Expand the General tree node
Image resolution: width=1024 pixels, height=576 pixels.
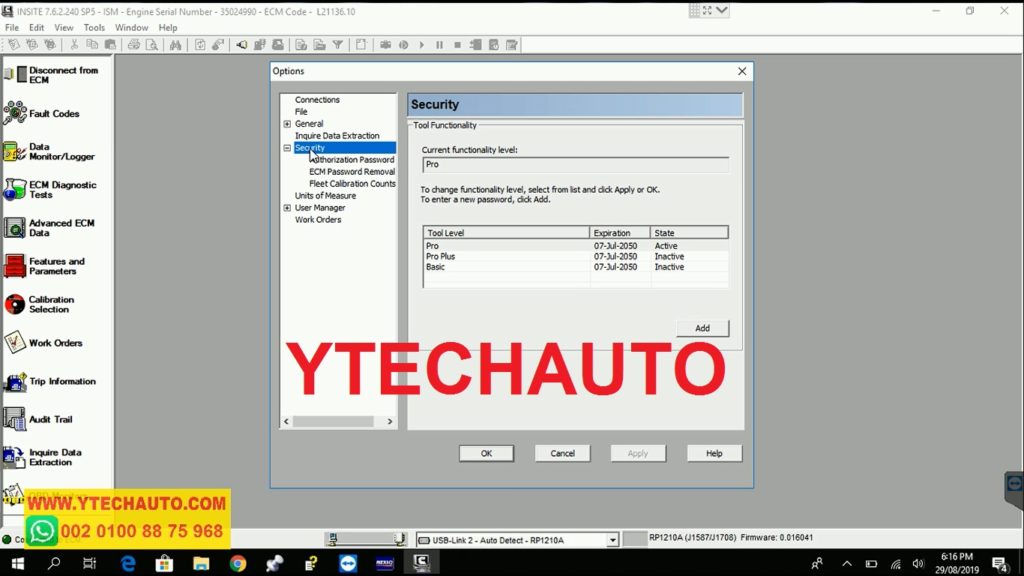(287, 124)
